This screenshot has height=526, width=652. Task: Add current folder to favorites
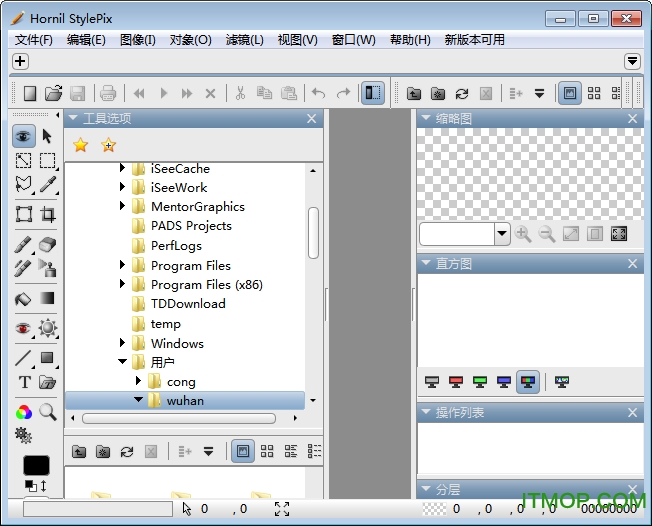click(x=108, y=145)
